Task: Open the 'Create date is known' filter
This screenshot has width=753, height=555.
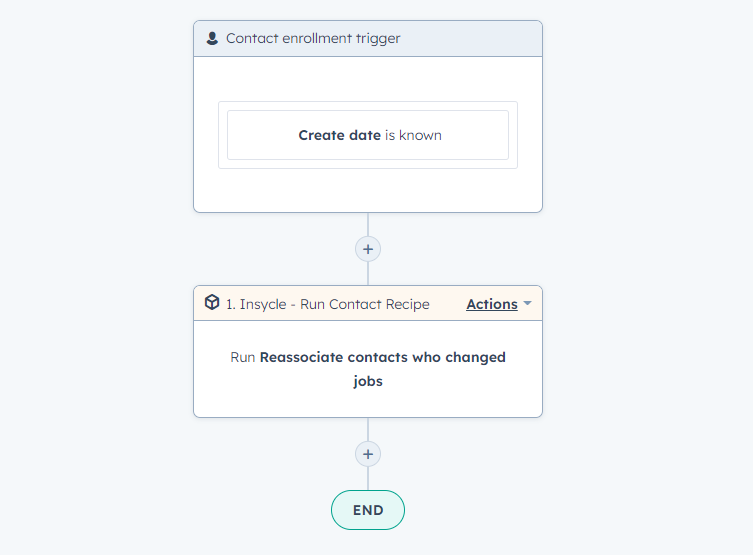Action: pyautogui.click(x=368, y=135)
